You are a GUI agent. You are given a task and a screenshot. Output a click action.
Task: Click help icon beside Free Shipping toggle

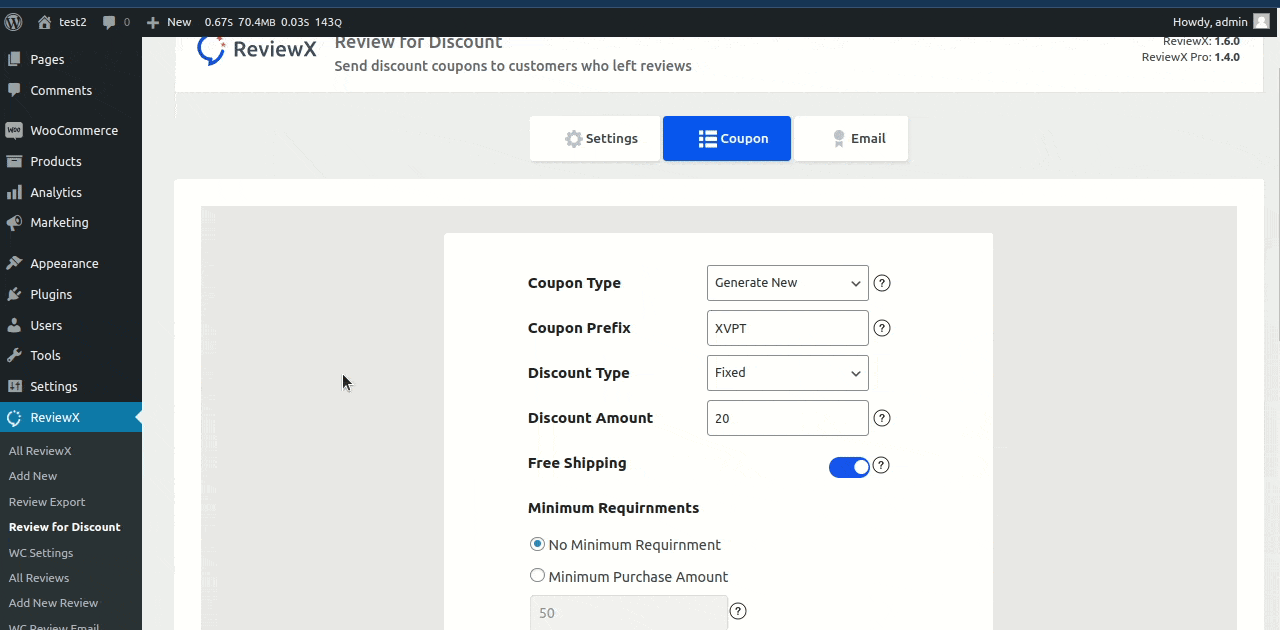pos(881,465)
